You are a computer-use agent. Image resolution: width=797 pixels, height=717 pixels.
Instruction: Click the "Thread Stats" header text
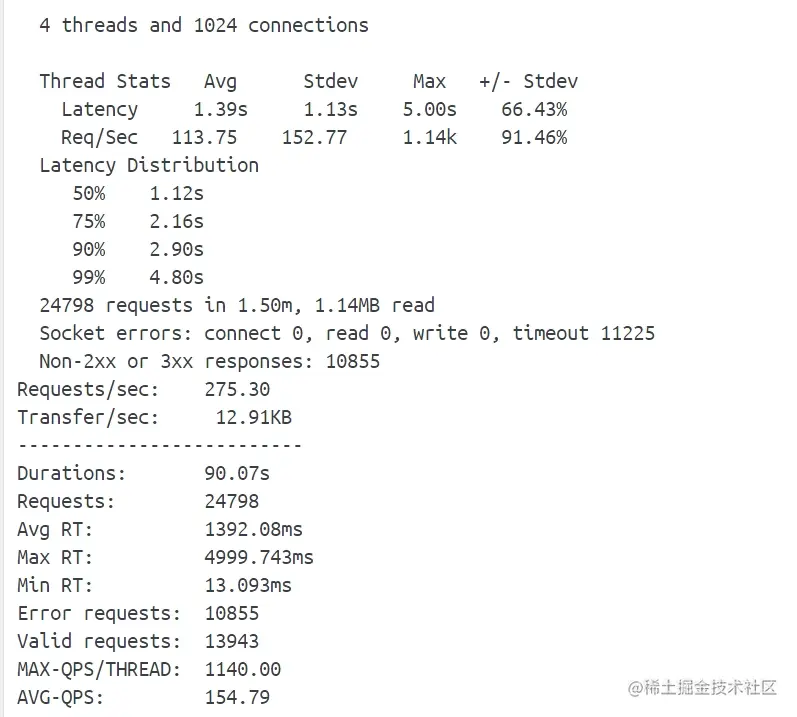pos(105,82)
